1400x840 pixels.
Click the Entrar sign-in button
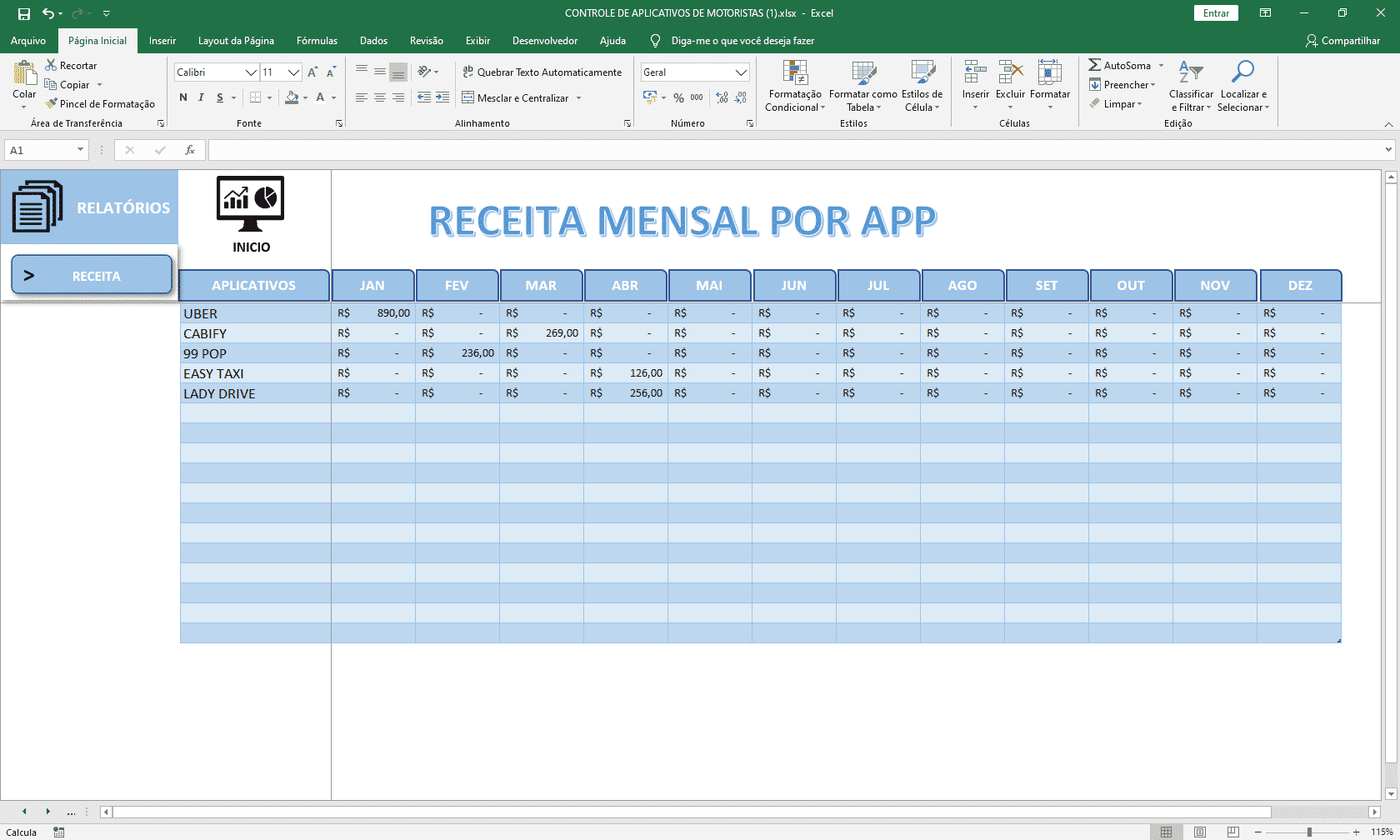coord(1216,12)
